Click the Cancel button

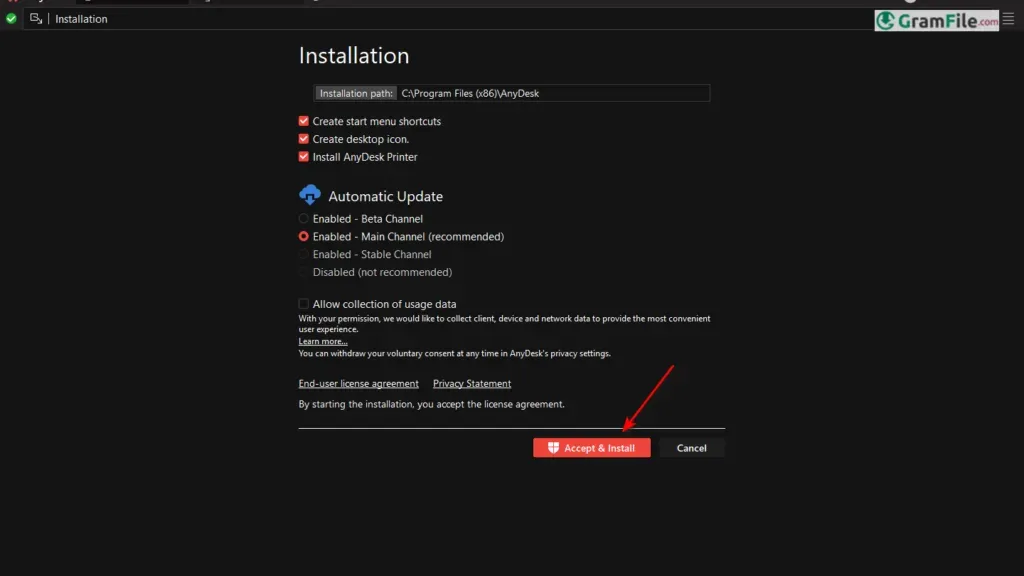(692, 448)
